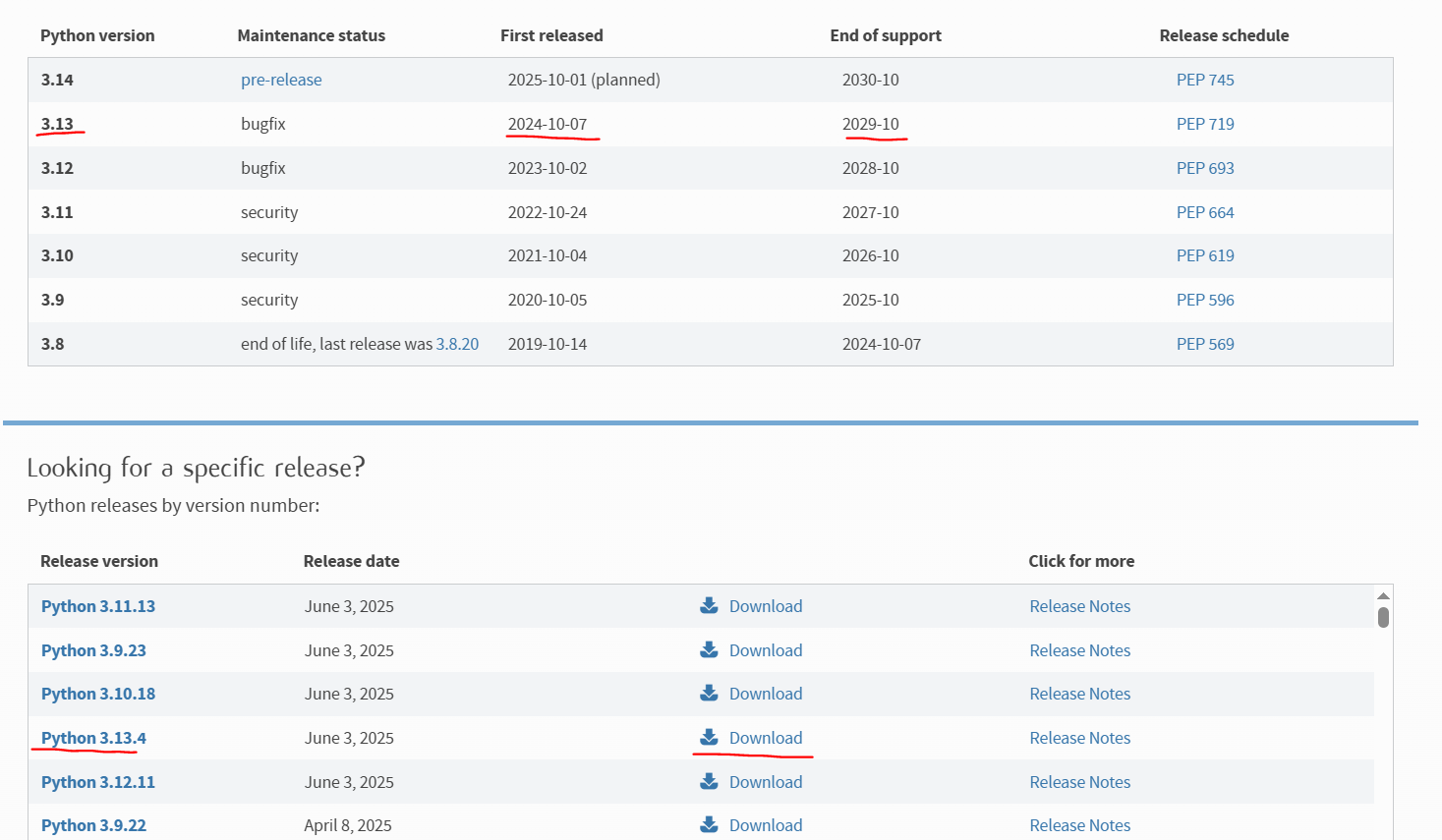Click the releases list scrollbar thumb
Viewport: 1442px width, 840px height.
(1383, 617)
